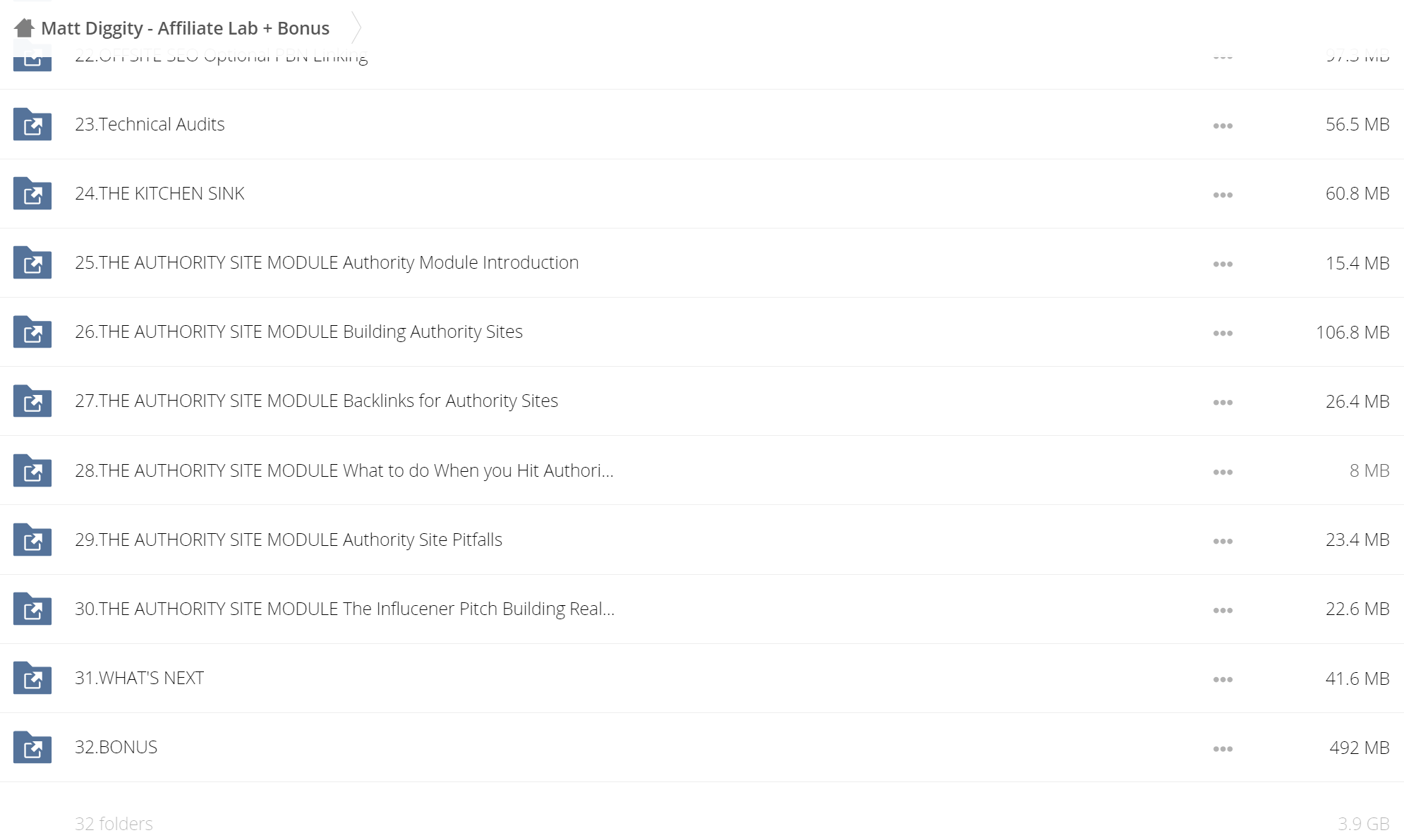This screenshot has width=1404, height=840.
Task: Open ellipsis menu for 28 What to do When row
Action: 1223,472
